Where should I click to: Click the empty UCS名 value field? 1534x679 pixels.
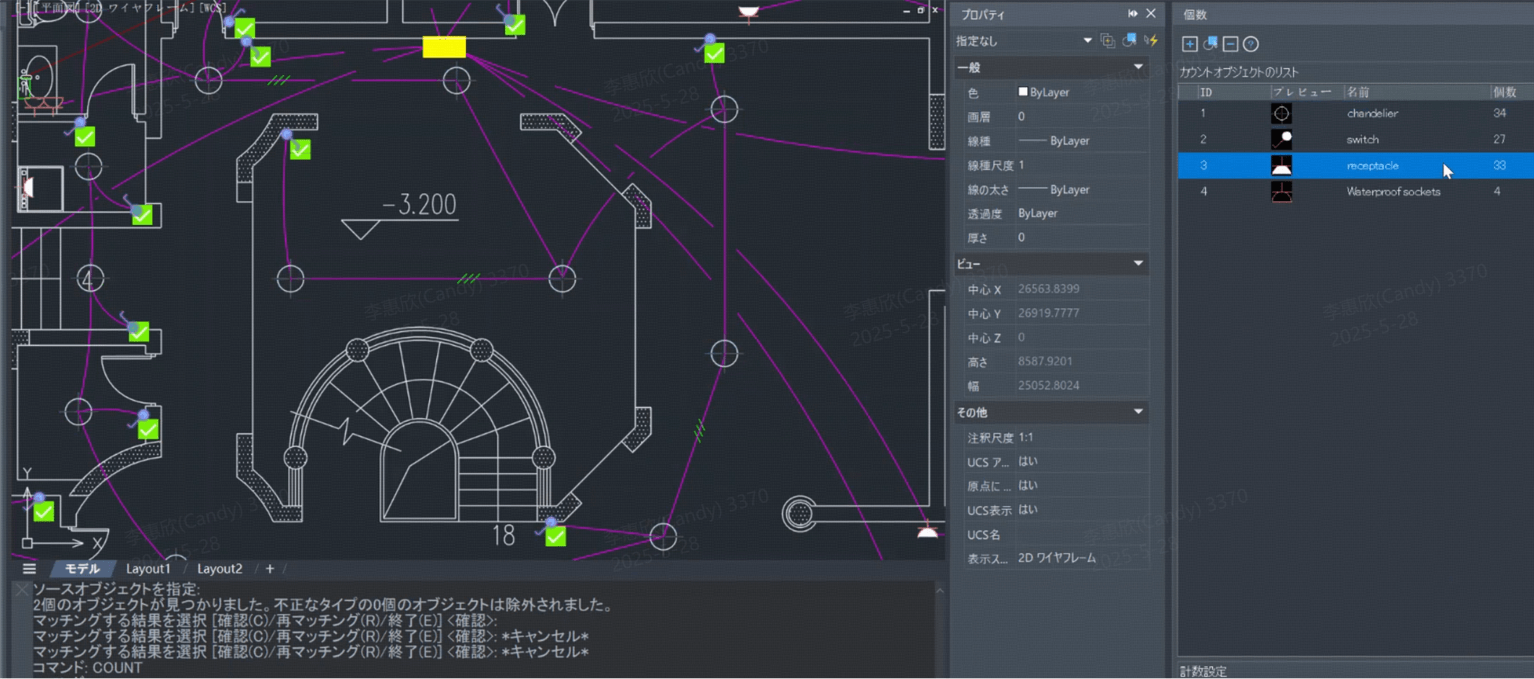[1081, 534]
